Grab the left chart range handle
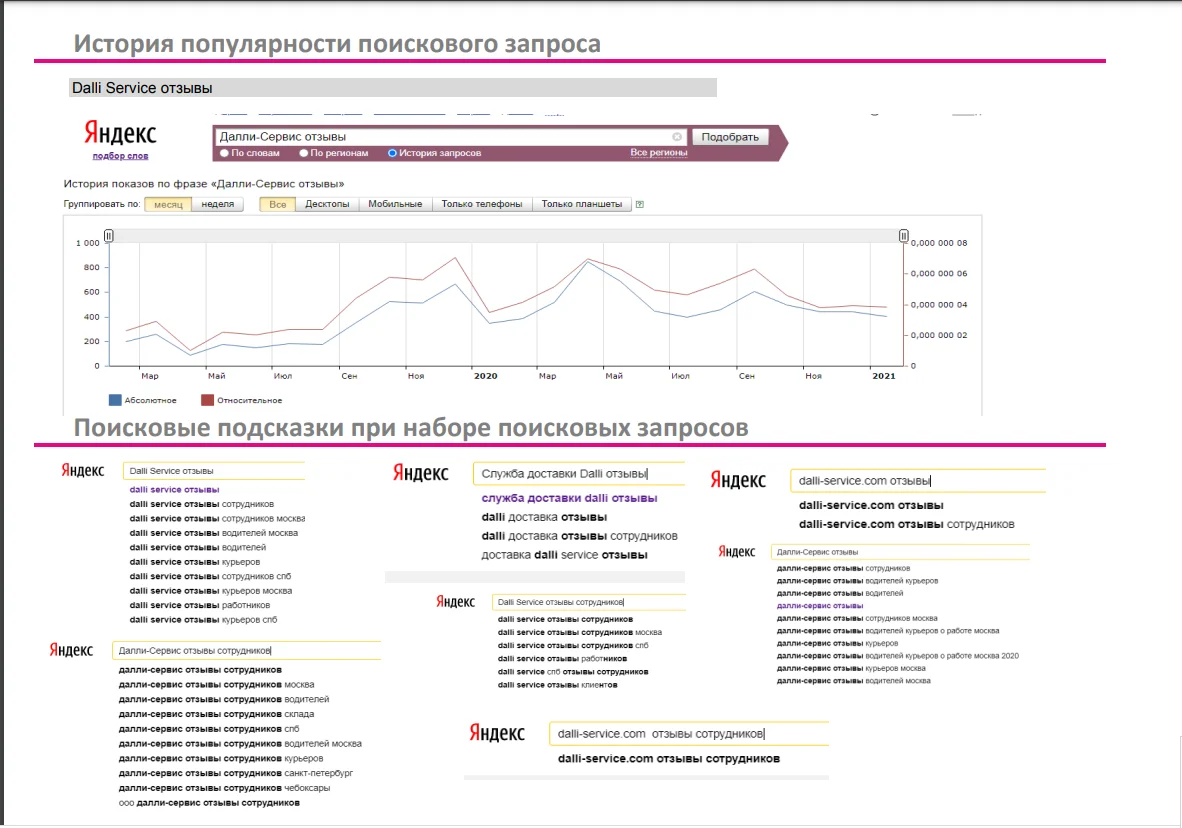 (109, 236)
